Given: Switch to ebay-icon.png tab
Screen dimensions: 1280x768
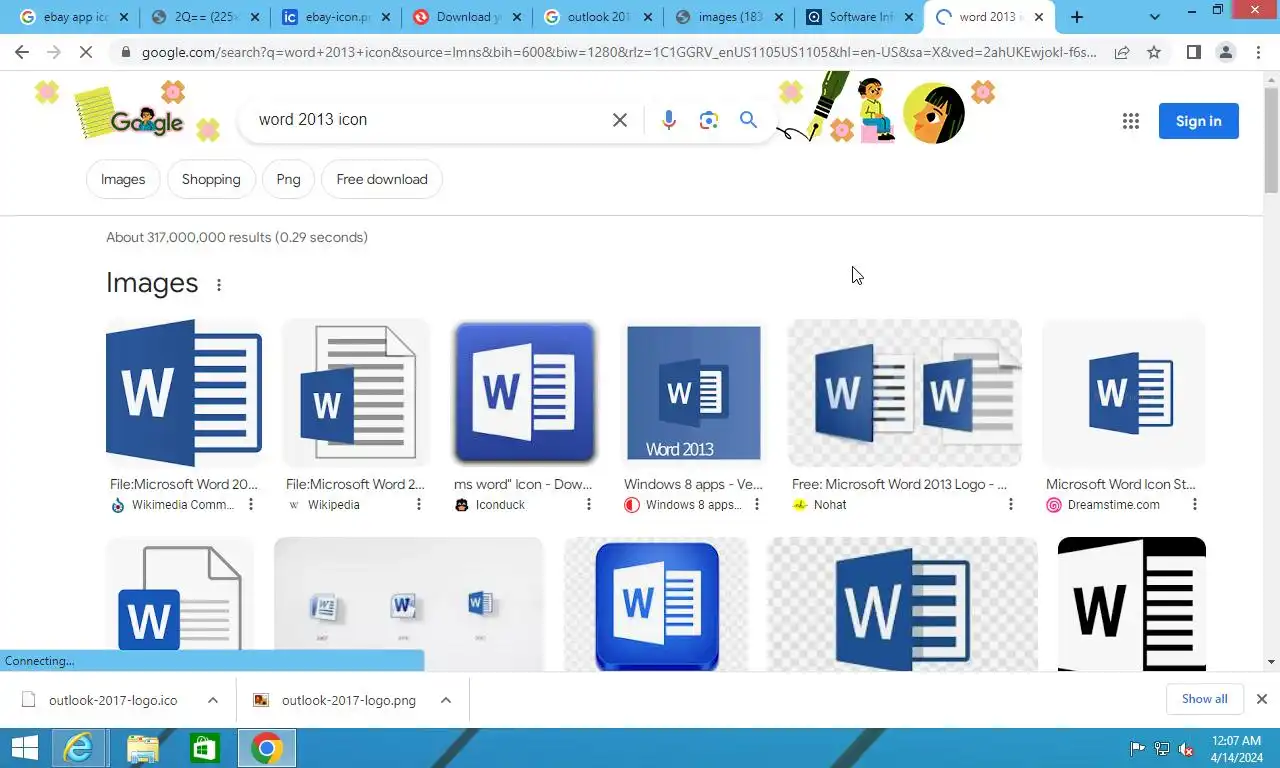Looking at the screenshot, I should (336, 17).
